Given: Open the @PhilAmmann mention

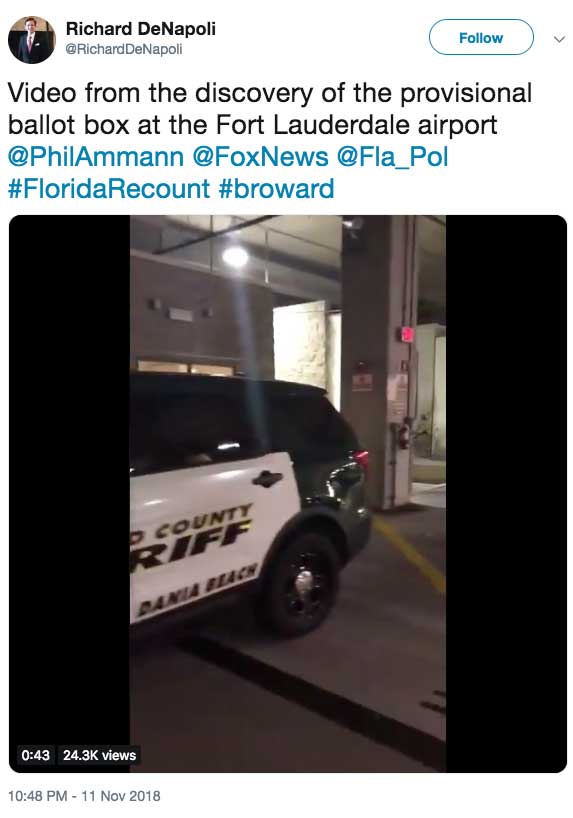Looking at the screenshot, I should pyautogui.click(x=96, y=157).
